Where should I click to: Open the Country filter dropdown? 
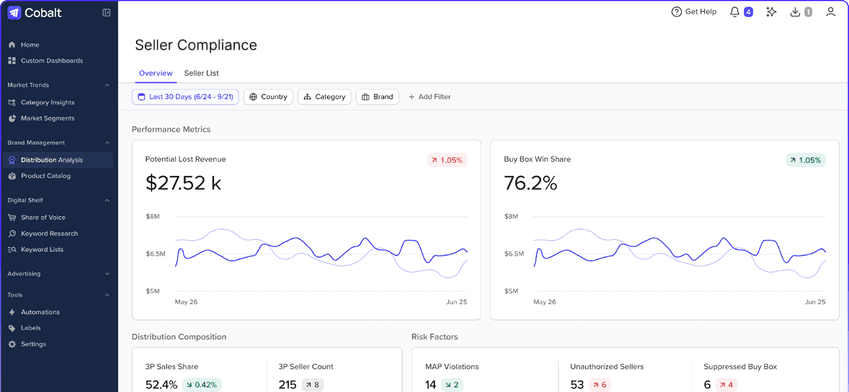point(269,97)
